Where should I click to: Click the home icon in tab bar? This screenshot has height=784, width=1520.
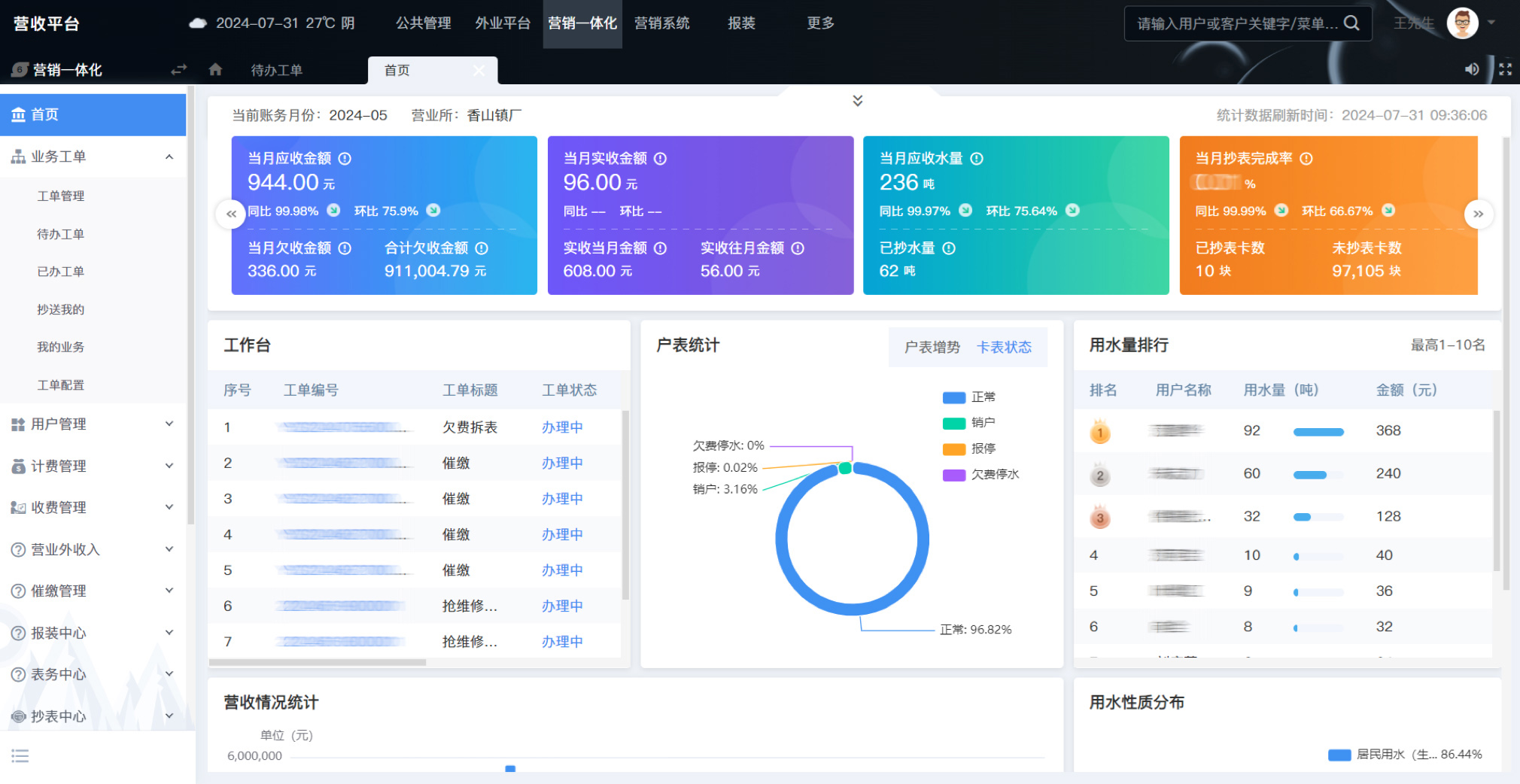(215, 70)
